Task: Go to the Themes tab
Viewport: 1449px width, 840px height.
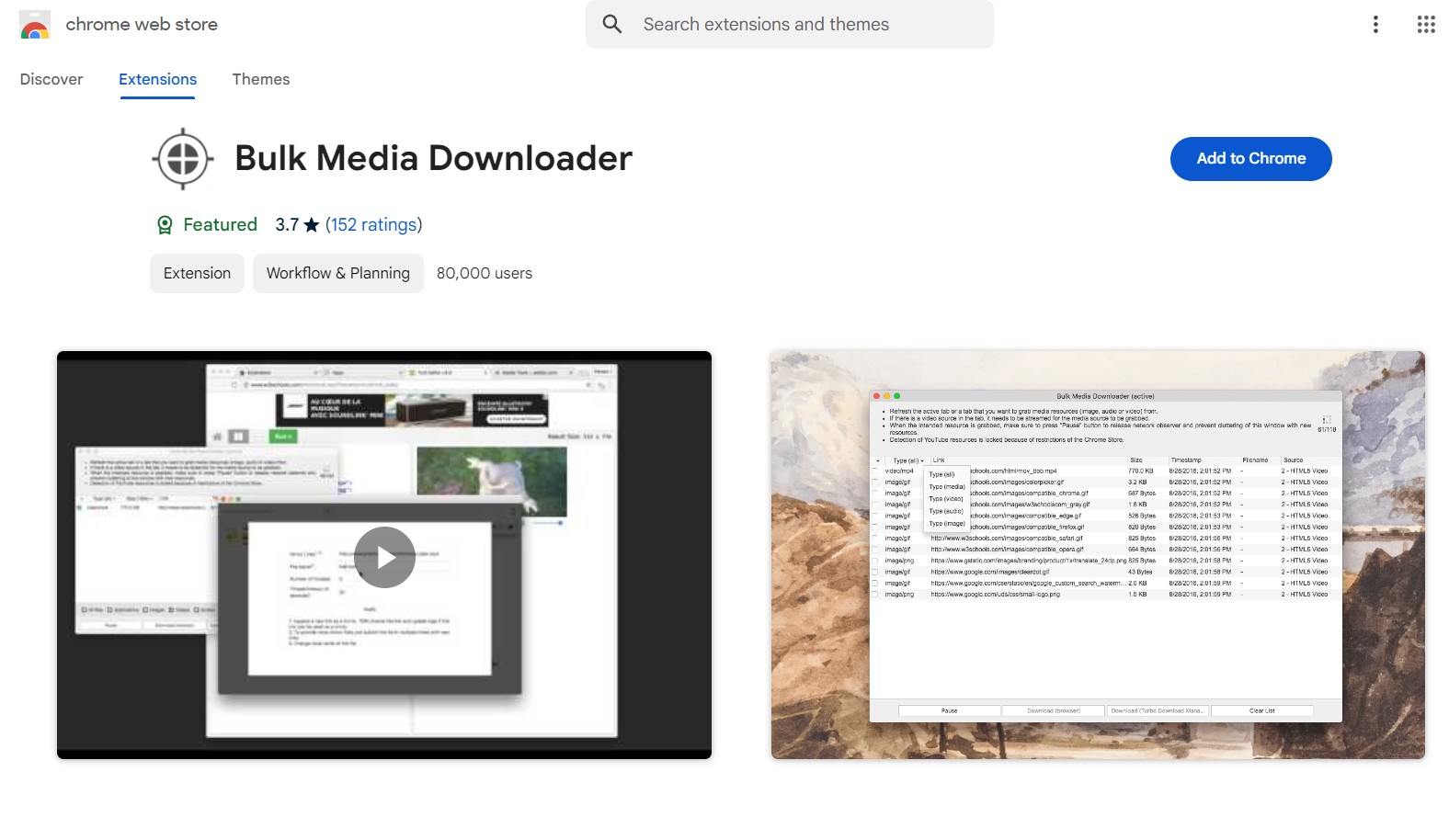Action: (260, 79)
